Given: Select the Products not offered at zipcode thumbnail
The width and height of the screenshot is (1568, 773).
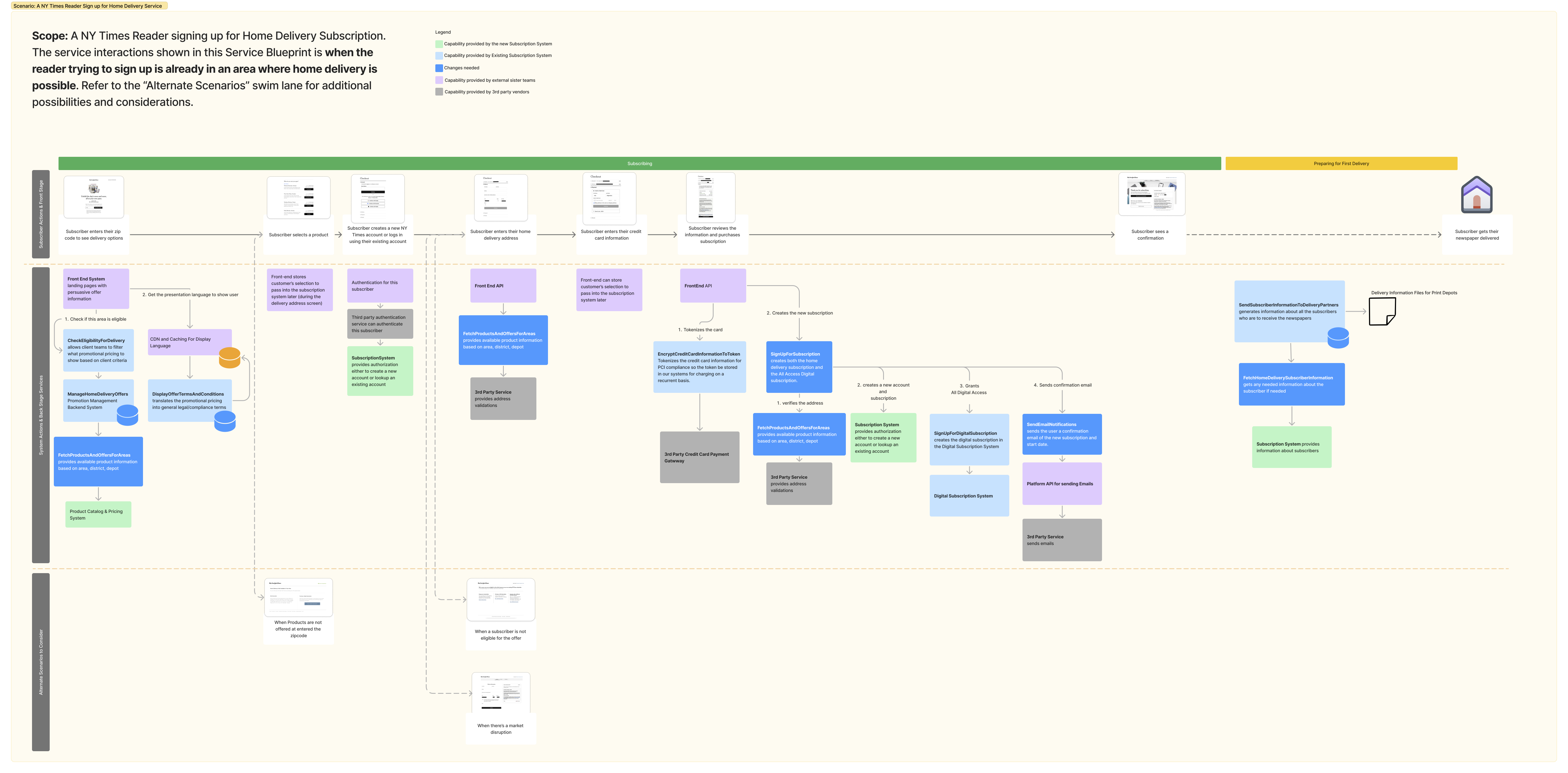Looking at the screenshot, I should click(298, 597).
